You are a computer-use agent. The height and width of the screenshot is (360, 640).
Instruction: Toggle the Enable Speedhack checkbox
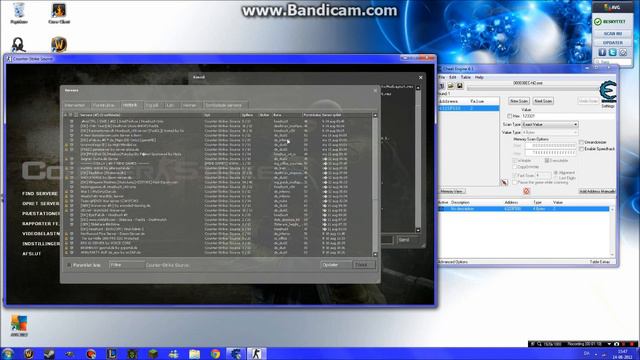tap(581, 149)
